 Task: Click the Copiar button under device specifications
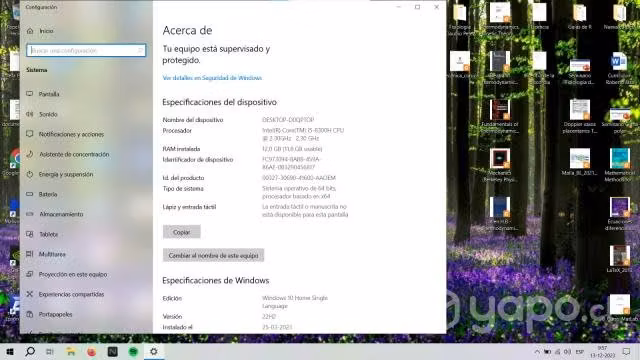[x=182, y=232]
